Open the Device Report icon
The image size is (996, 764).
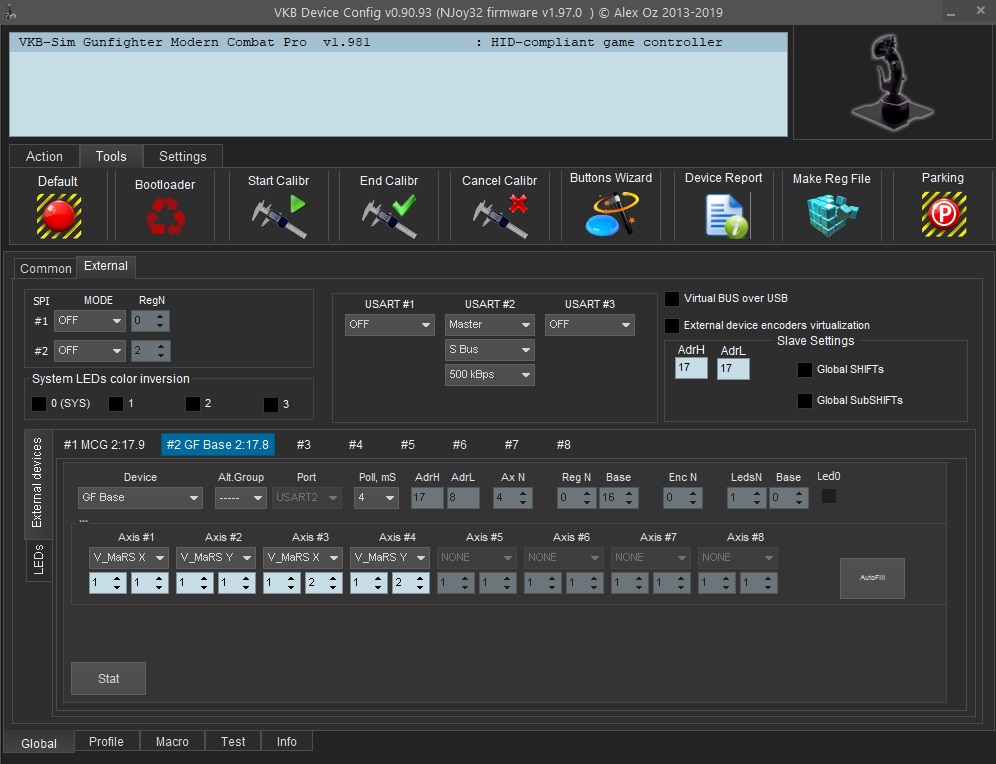pyautogui.click(x=724, y=214)
